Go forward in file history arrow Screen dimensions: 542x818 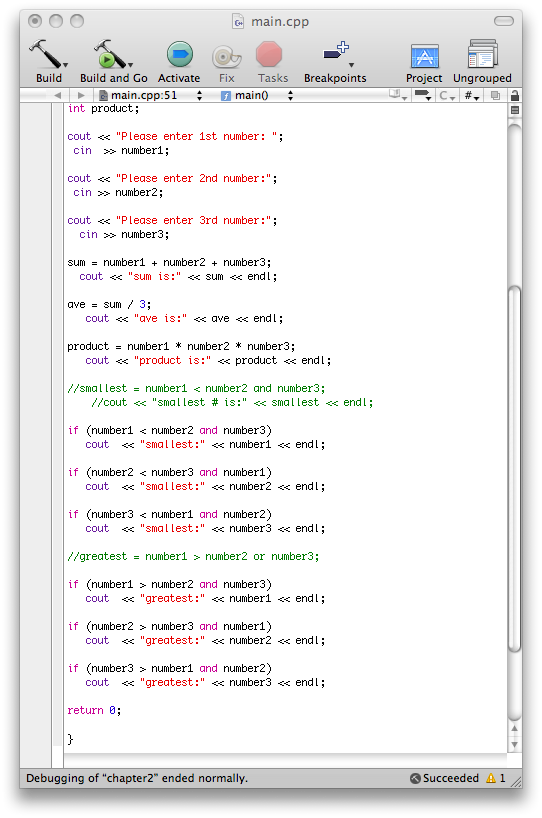pos(81,95)
